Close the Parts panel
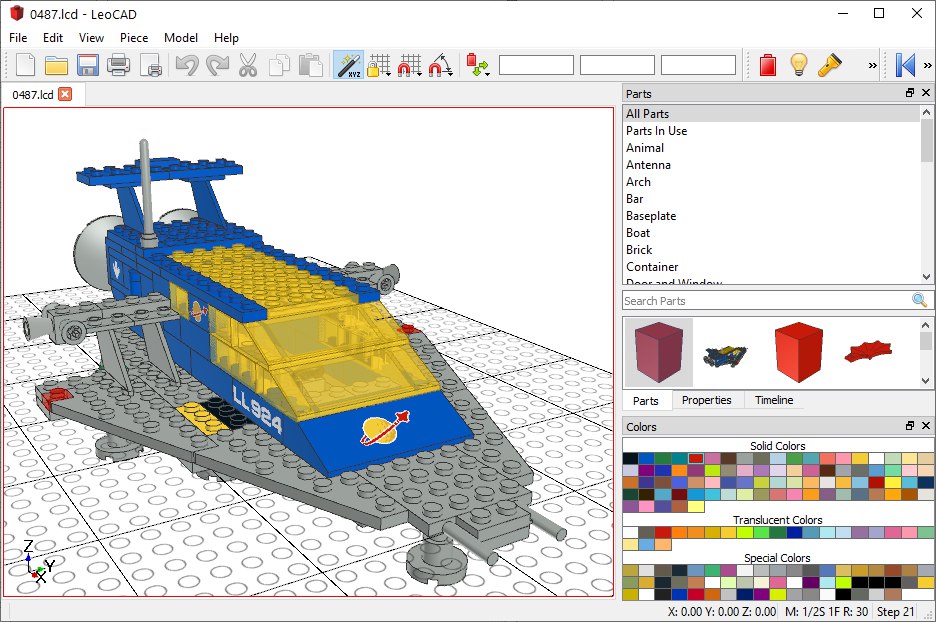This screenshot has height=622, width=936. 926,93
